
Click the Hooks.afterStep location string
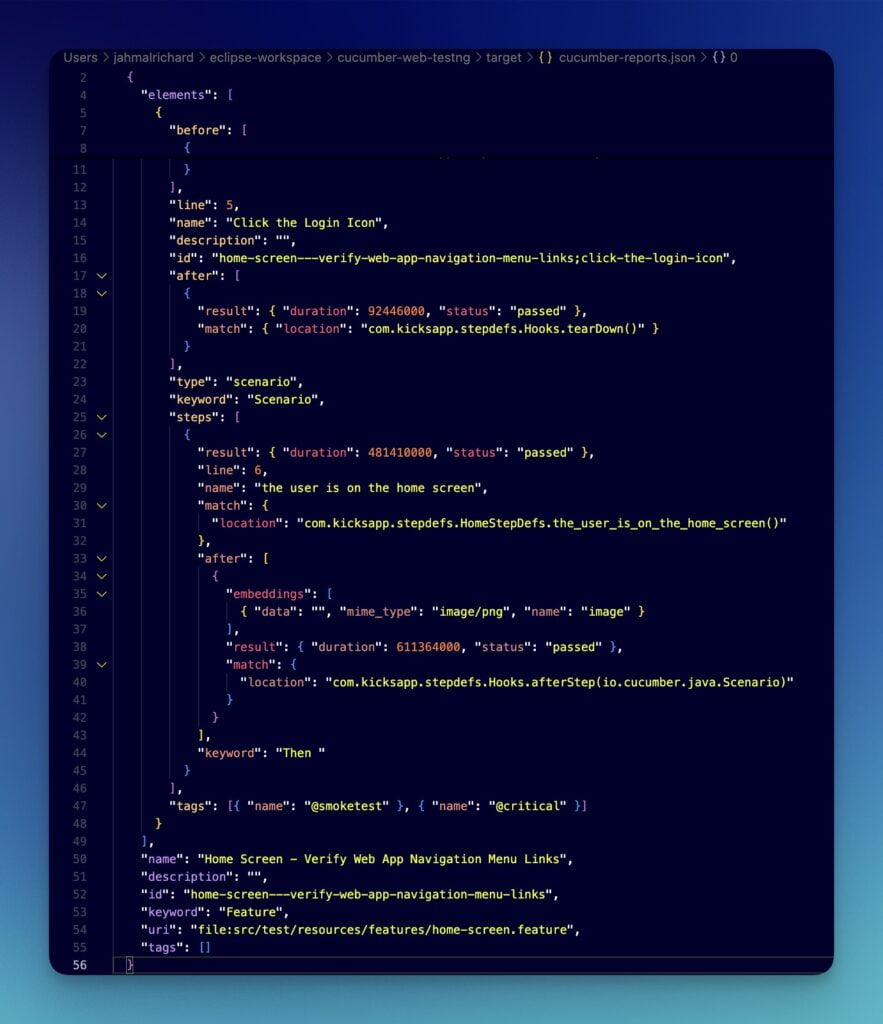[560, 682]
